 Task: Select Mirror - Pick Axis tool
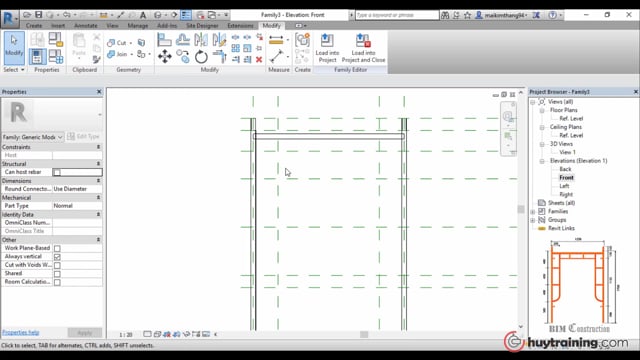click(201, 40)
